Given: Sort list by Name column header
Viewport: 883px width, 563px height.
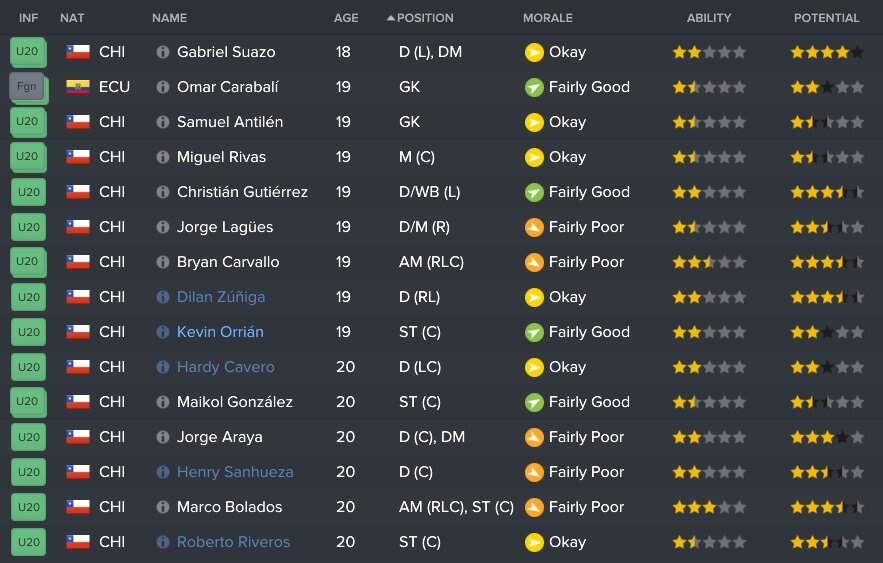Looking at the screenshot, I should [170, 18].
